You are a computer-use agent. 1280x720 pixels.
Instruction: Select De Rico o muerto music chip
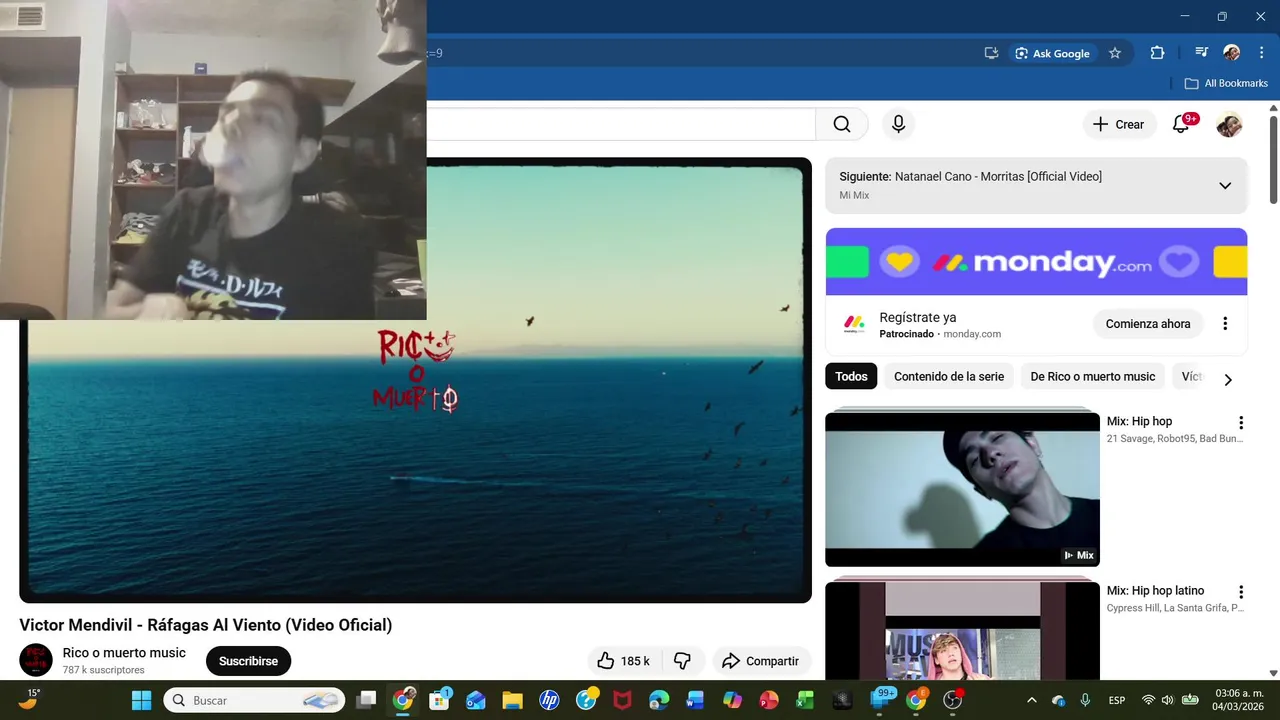coord(1093,377)
